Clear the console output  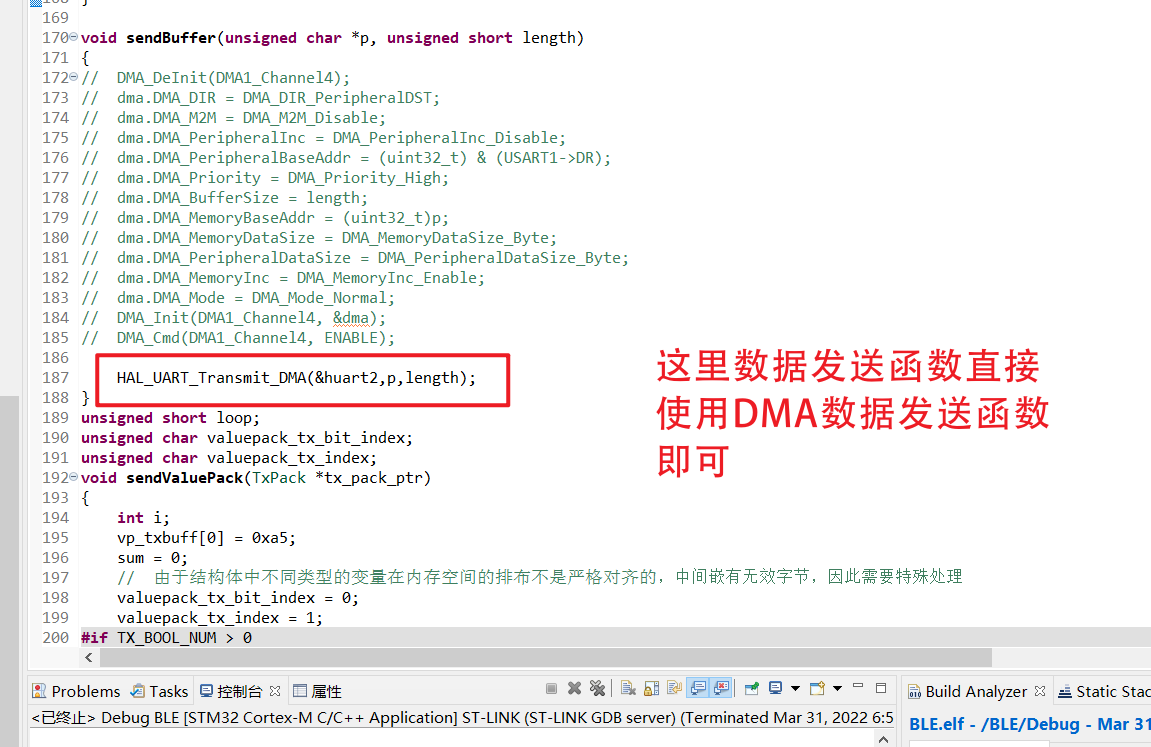628,688
